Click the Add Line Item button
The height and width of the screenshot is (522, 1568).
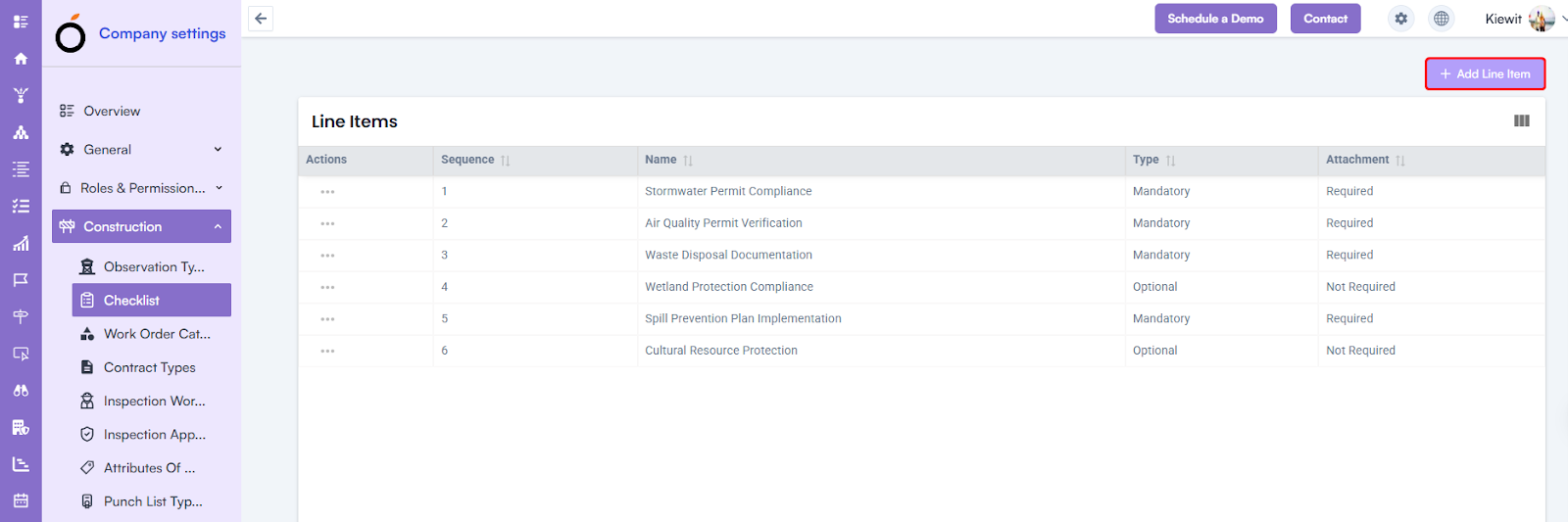click(1485, 74)
